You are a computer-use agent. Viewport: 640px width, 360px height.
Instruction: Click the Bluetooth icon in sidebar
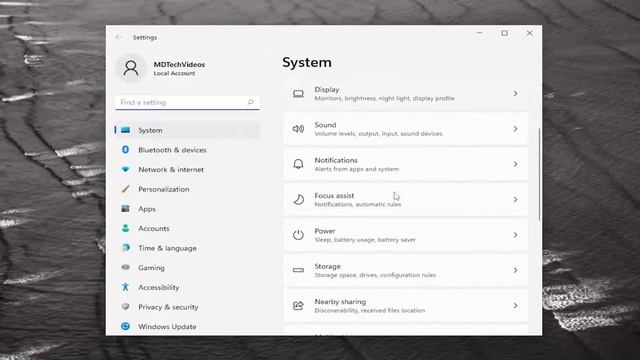point(125,150)
